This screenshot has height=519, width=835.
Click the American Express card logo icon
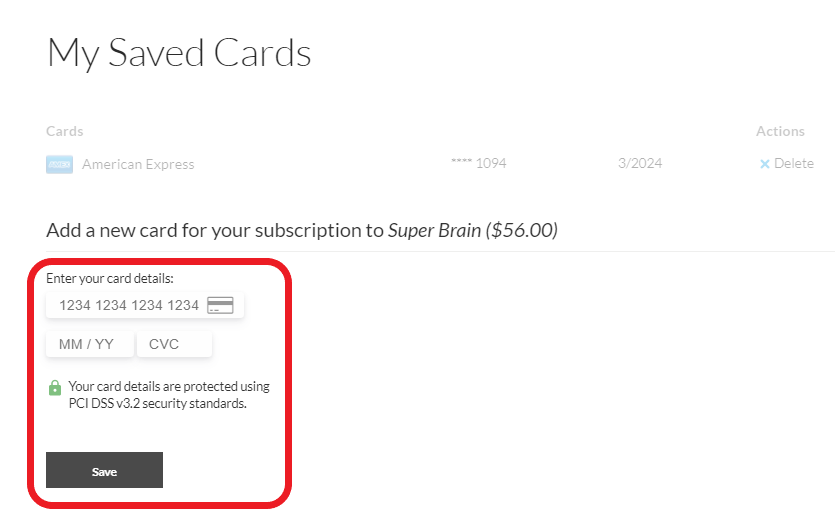(59, 165)
